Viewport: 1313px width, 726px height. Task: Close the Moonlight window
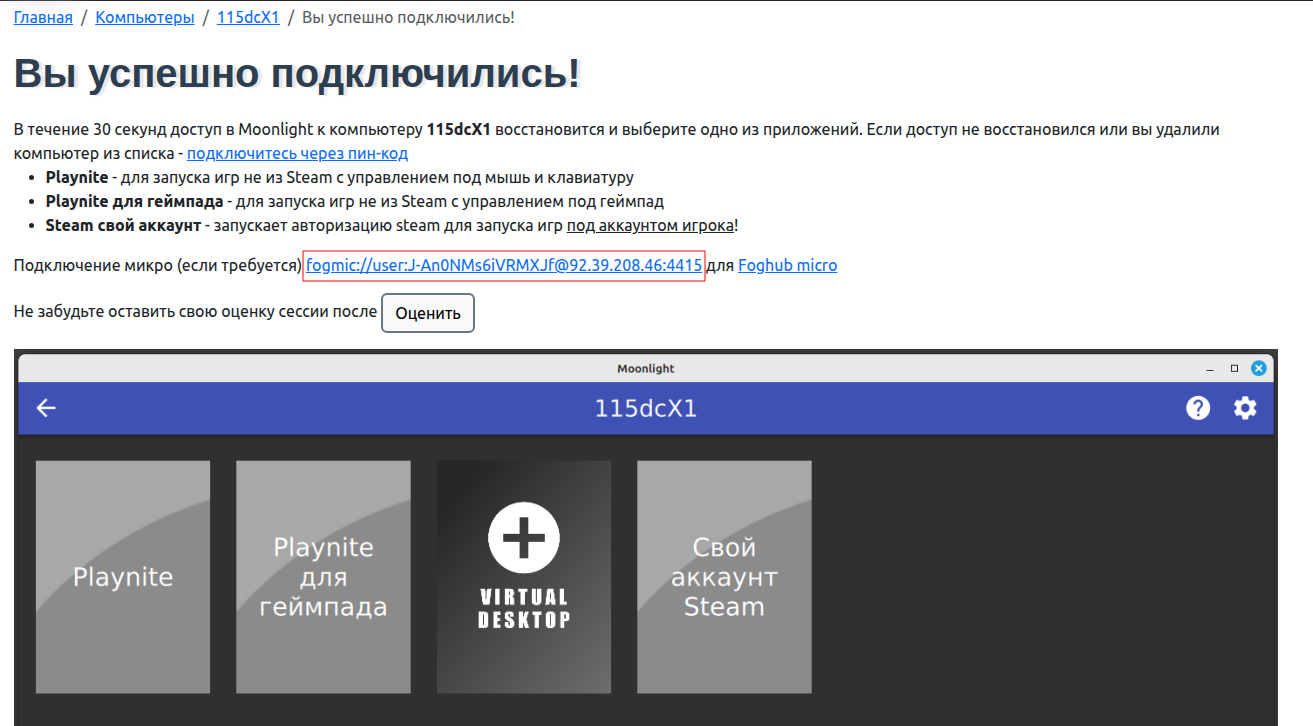pos(1259,368)
